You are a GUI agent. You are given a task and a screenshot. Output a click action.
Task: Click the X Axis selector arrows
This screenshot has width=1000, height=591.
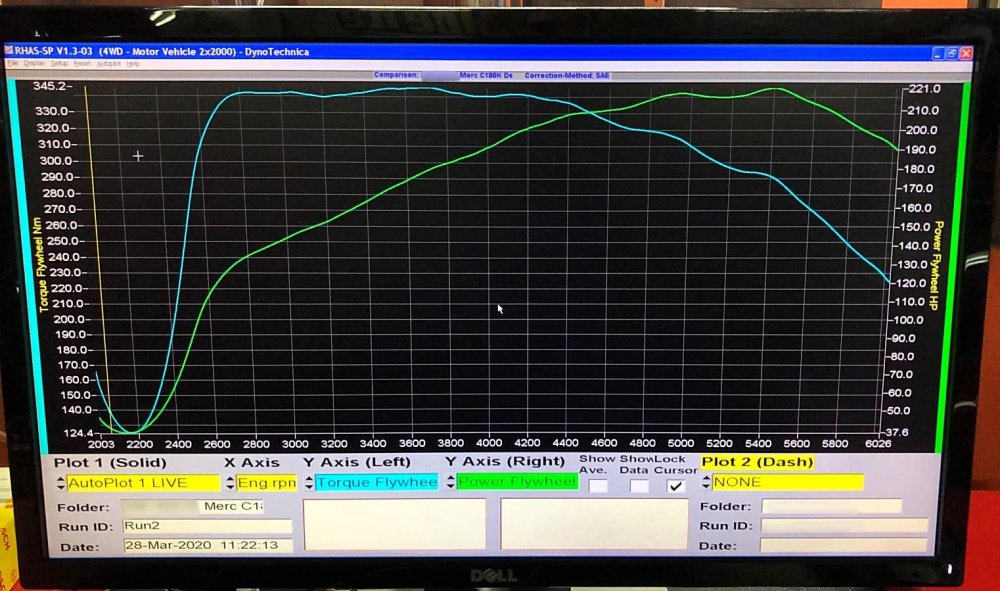coord(230,483)
